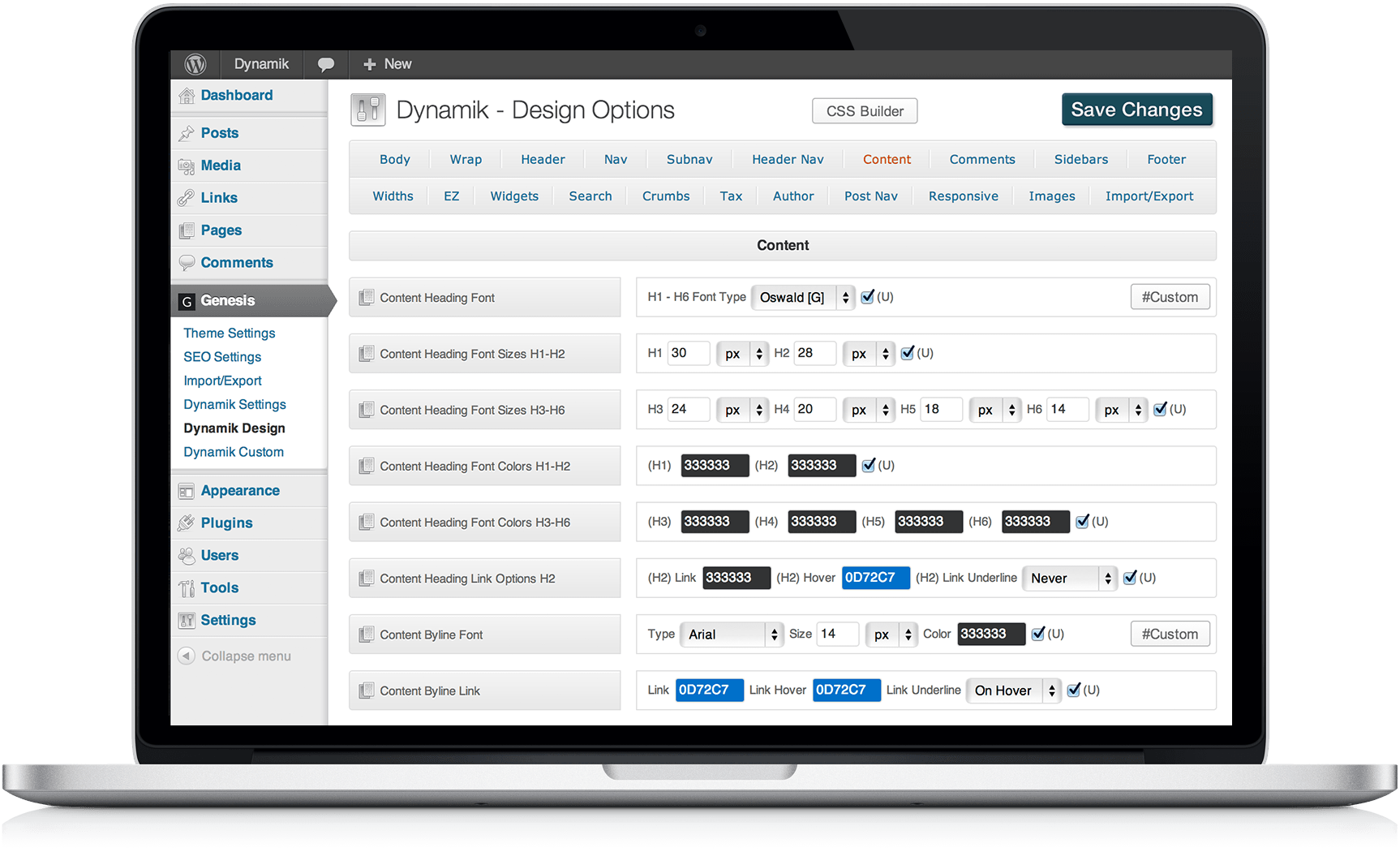The height and width of the screenshot is (852, 1400).
Task: Toggle the (U) checkbox in H1-H2 sizes row
Action: pos(907,353)
